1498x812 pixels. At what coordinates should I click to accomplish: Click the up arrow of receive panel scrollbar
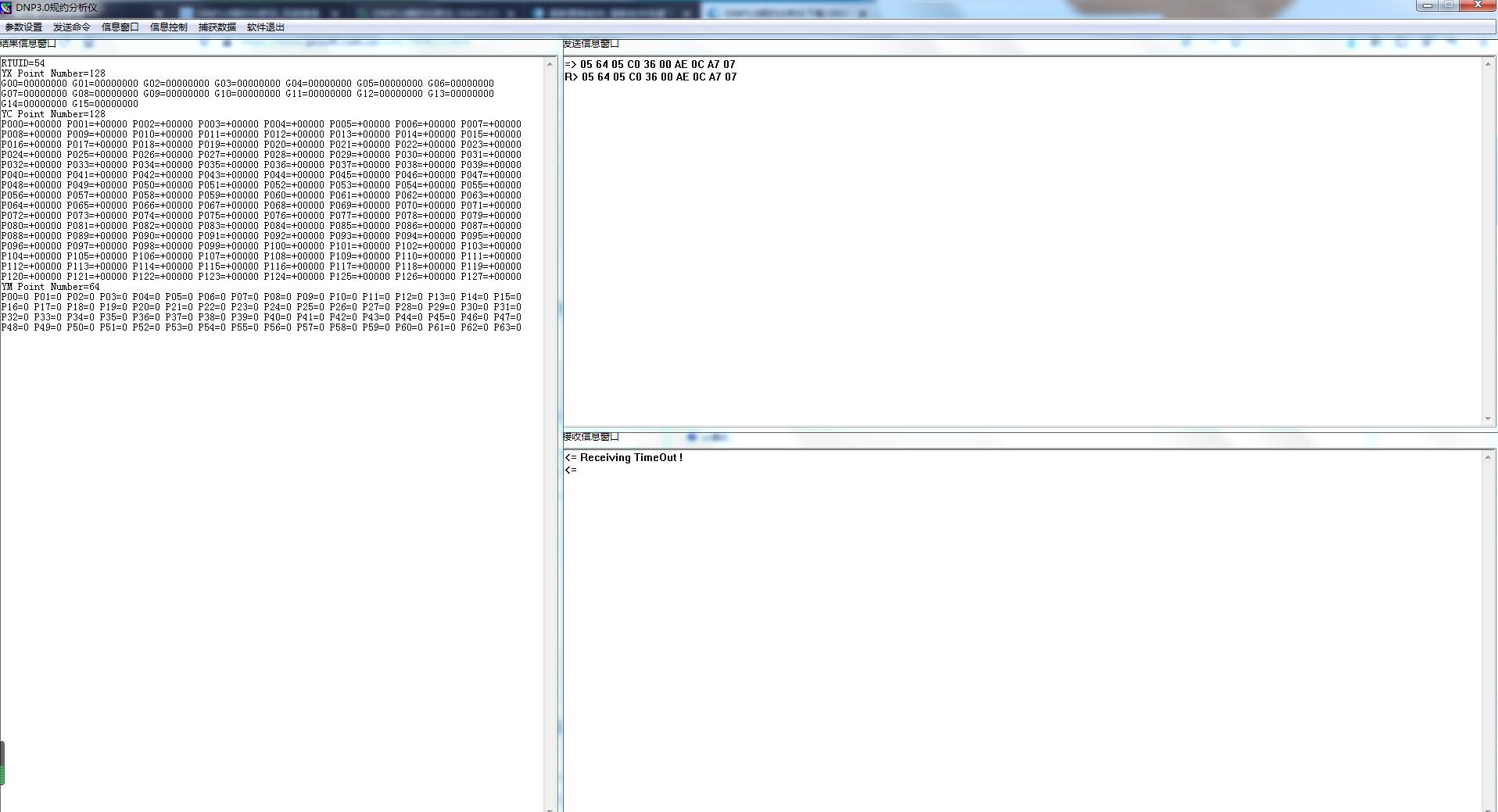[1488, 457]
